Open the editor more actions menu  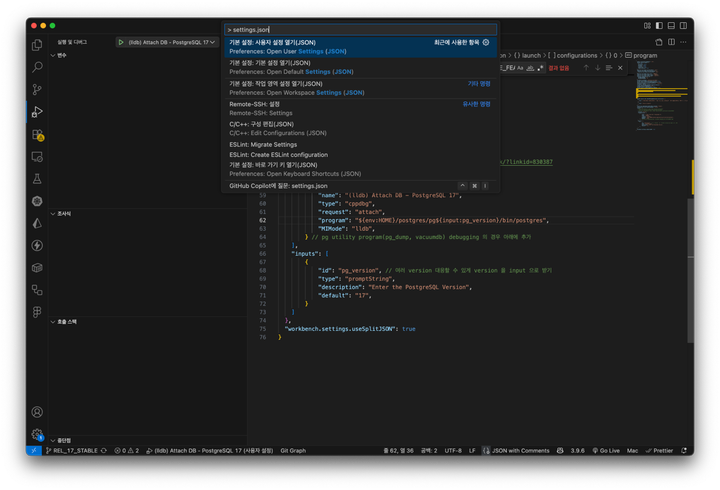[683, 42]
